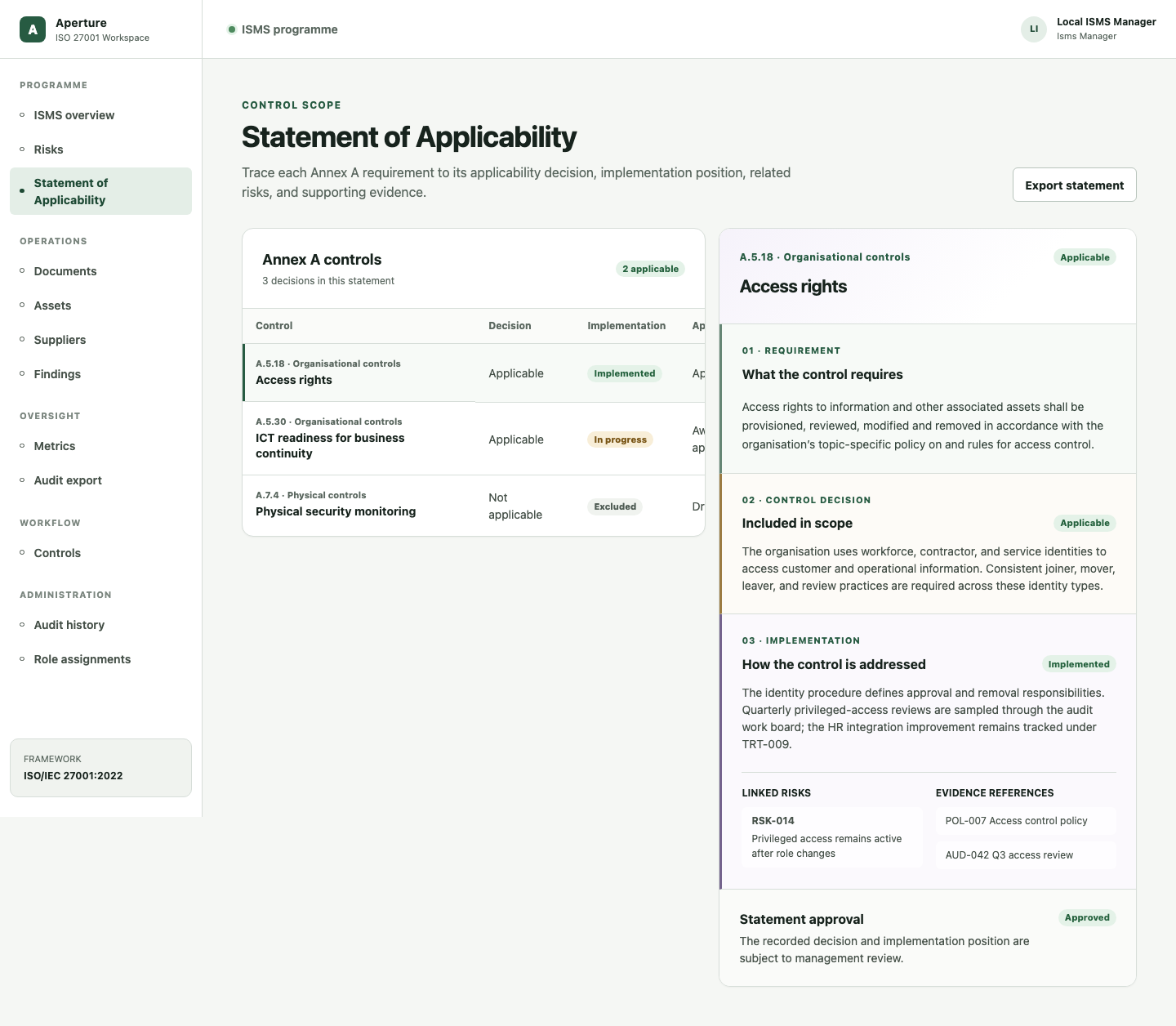Image resolution: width=1176 pixels, height=1026 pixels.
Task: Select Statement of Applicability nav item
Action: tap(100, 191)
